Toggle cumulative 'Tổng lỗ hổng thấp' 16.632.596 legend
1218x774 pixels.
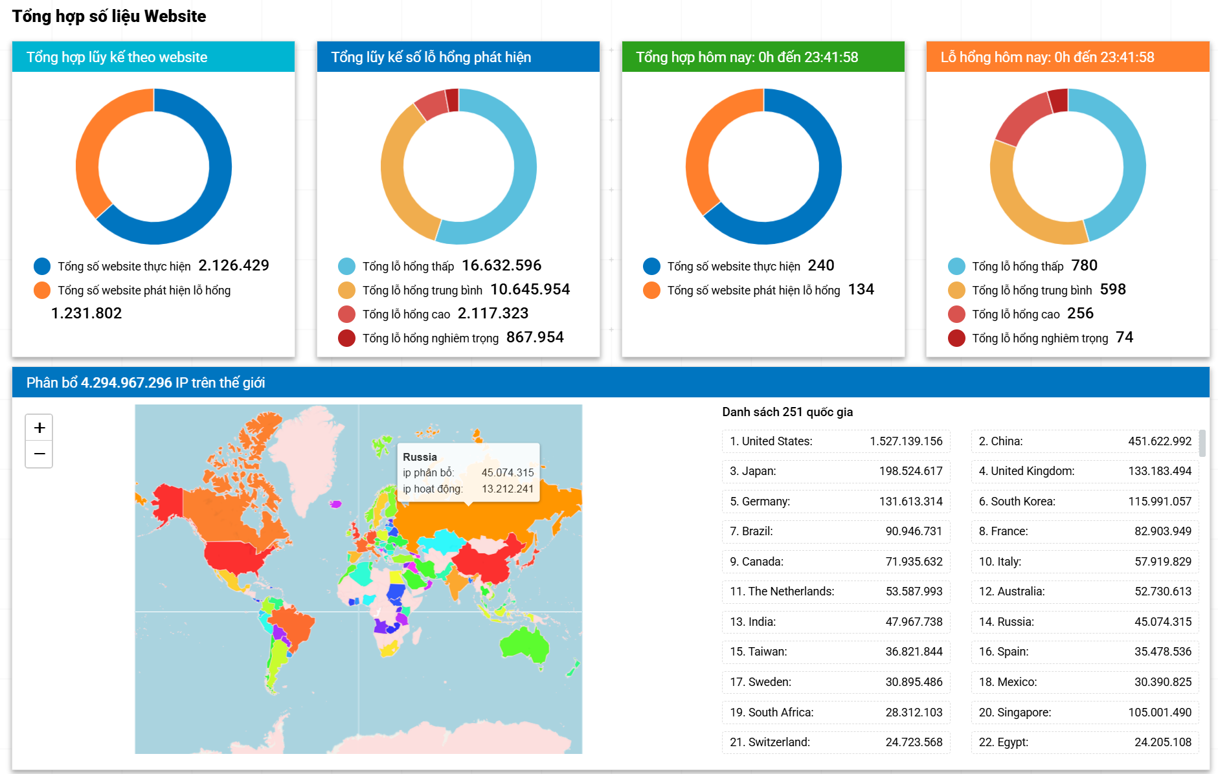(347, 266)
